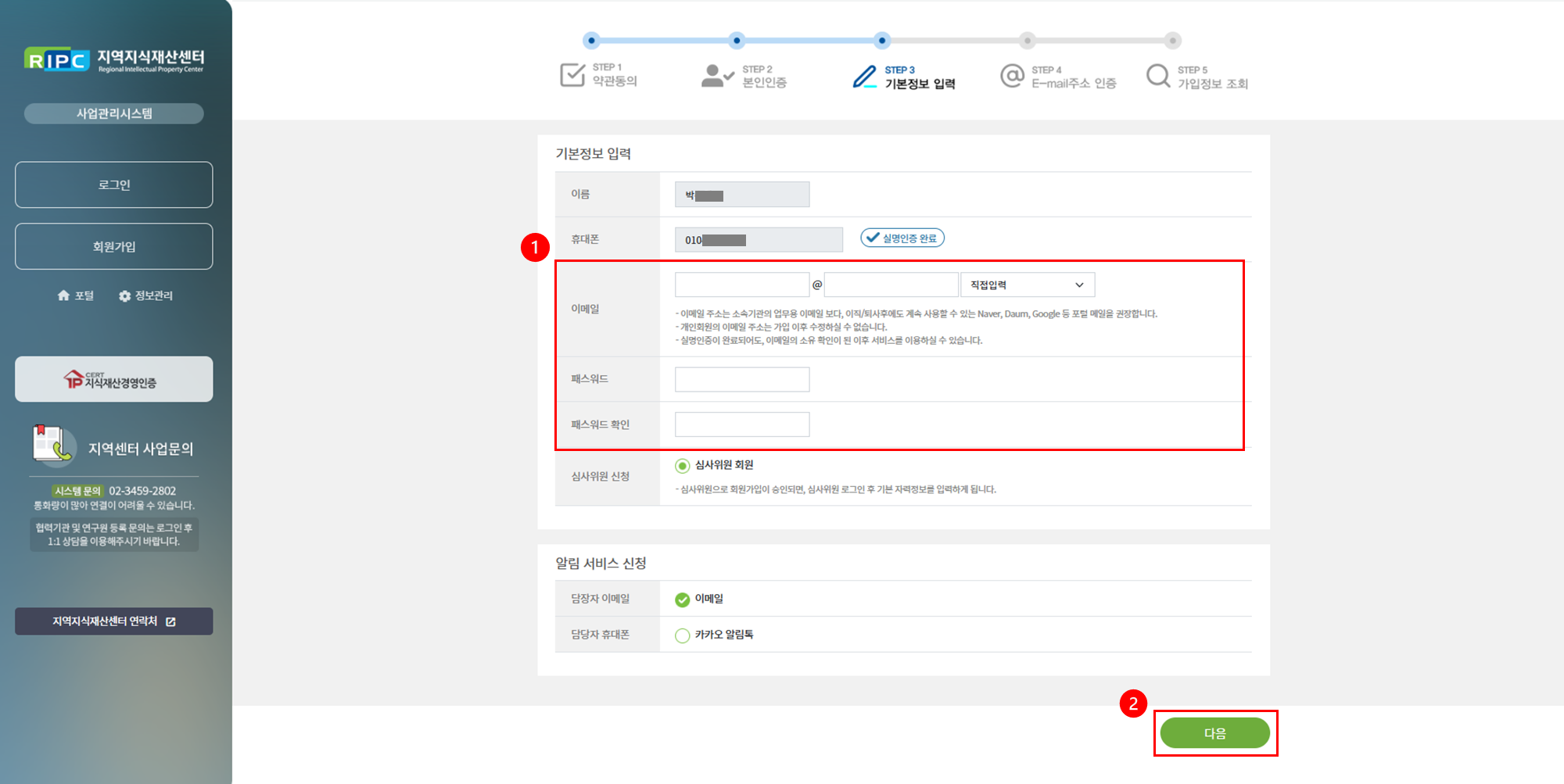Click the home icon next to 포털

tap(63, 295)
